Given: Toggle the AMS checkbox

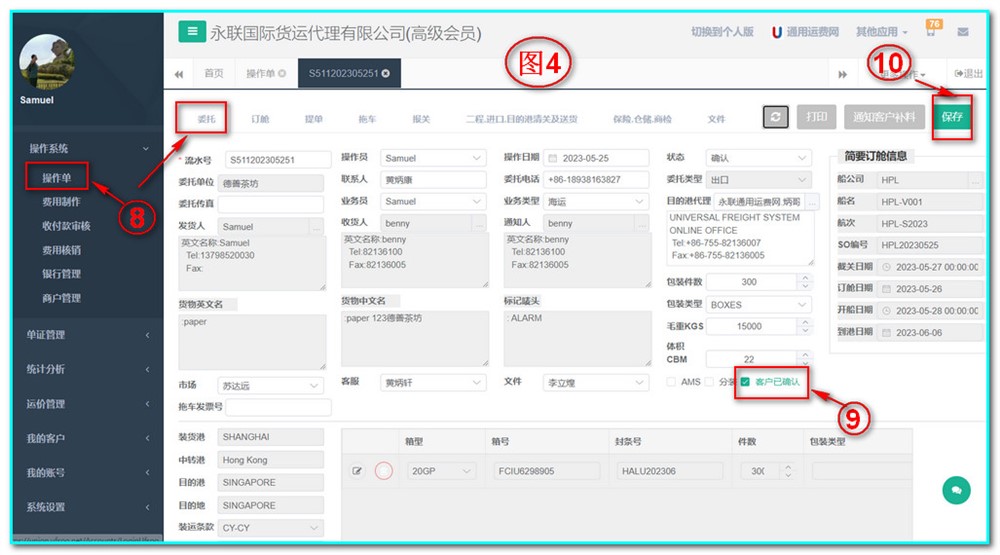Looking at the screenshot, I should coord(671,381).
